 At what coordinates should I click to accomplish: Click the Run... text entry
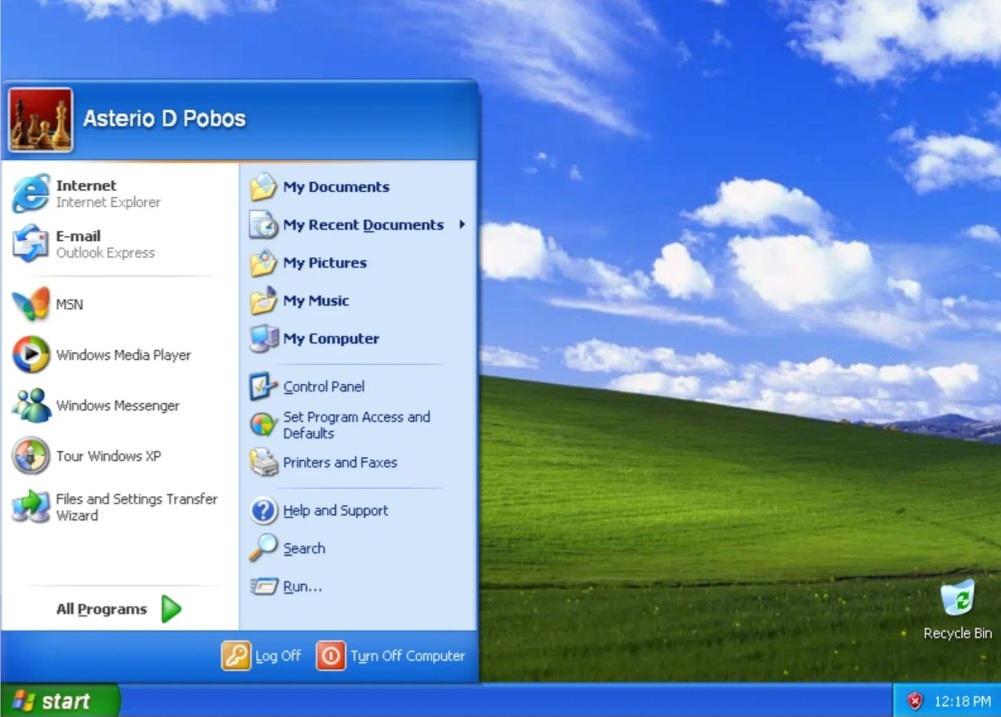(x=302, y=586)
